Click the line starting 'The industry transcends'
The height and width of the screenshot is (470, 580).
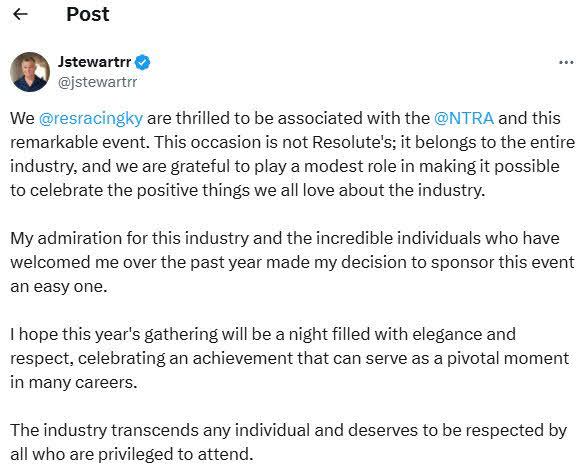pos(288,431)
